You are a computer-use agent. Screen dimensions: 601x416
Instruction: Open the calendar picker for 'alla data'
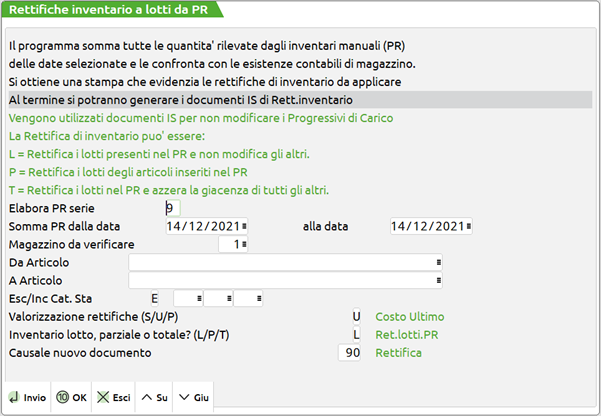tap(468, 226)
